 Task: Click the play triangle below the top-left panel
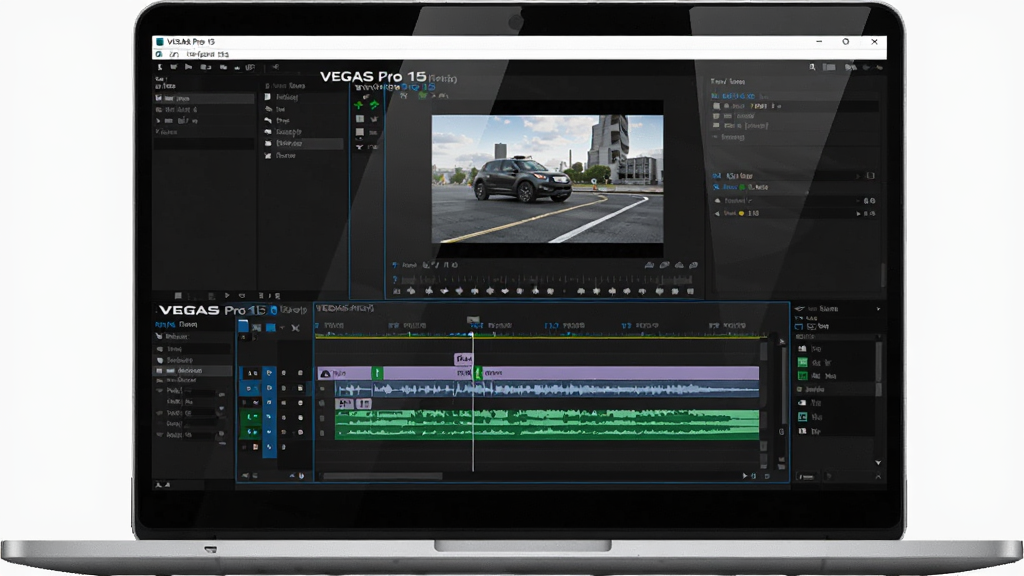click(227, 296)
